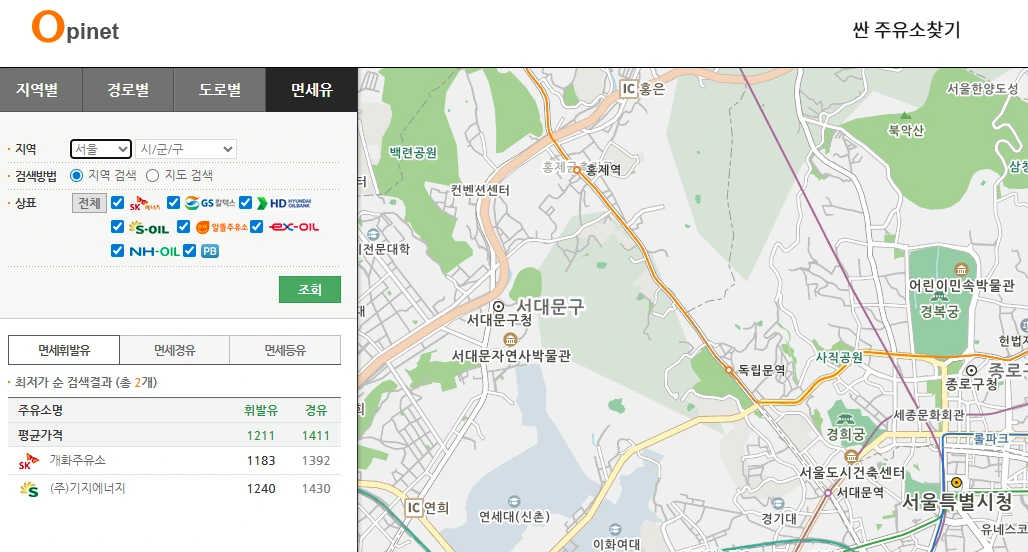The height and width of the screenshot is (552, 1028).
Task: Click the green 조회 search button
Action: (309, 289)
